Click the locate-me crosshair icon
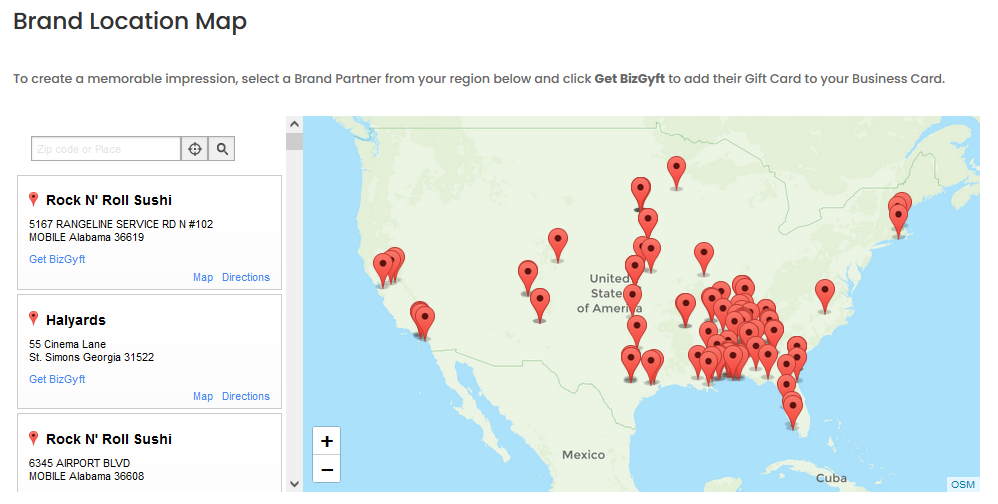Image resolution: width=998 pixels, height=504 pixels. (195, 149)
